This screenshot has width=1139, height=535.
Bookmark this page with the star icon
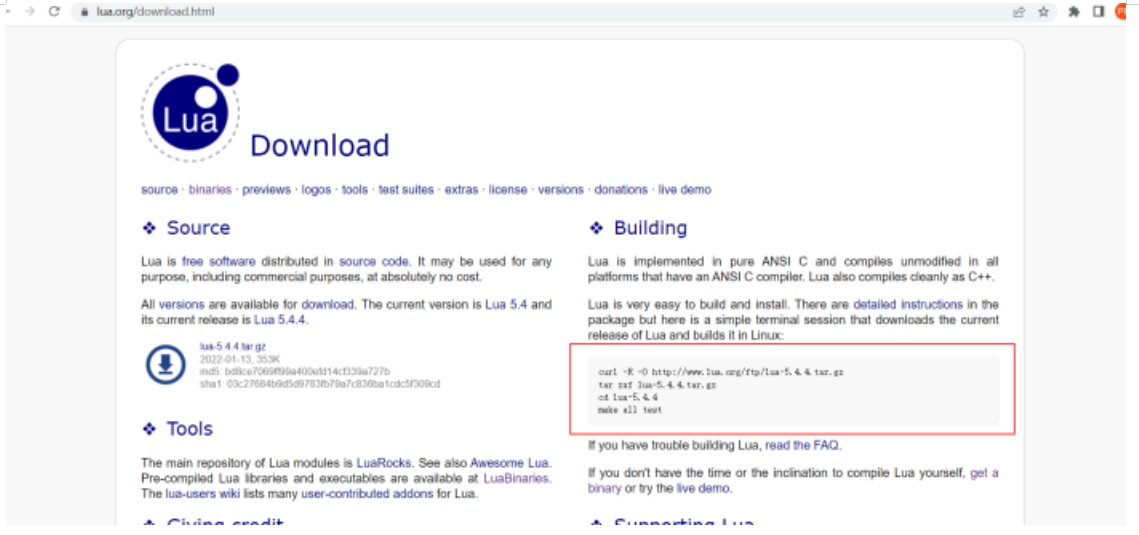click(x=1043, y=12)
